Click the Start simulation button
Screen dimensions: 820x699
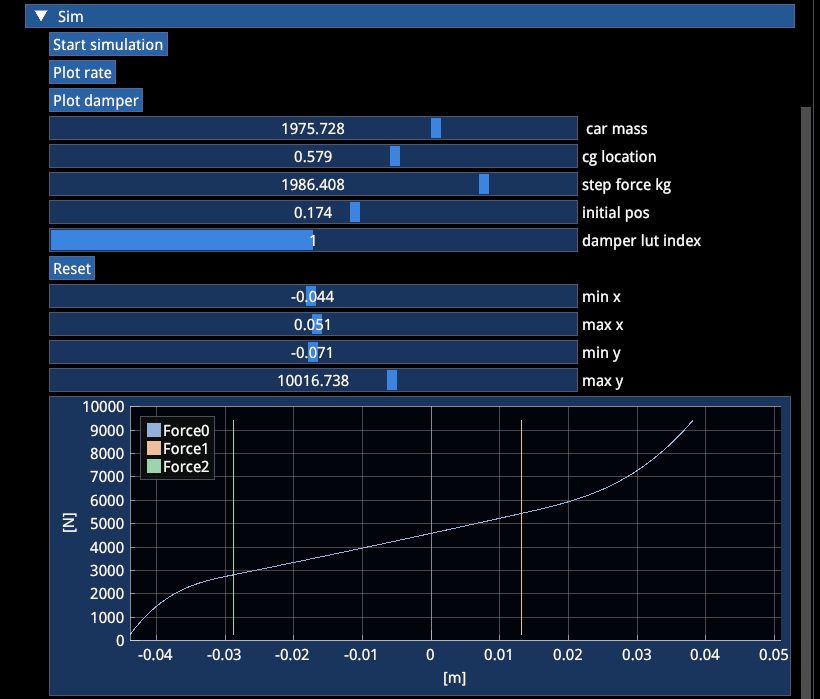(108, 44)
